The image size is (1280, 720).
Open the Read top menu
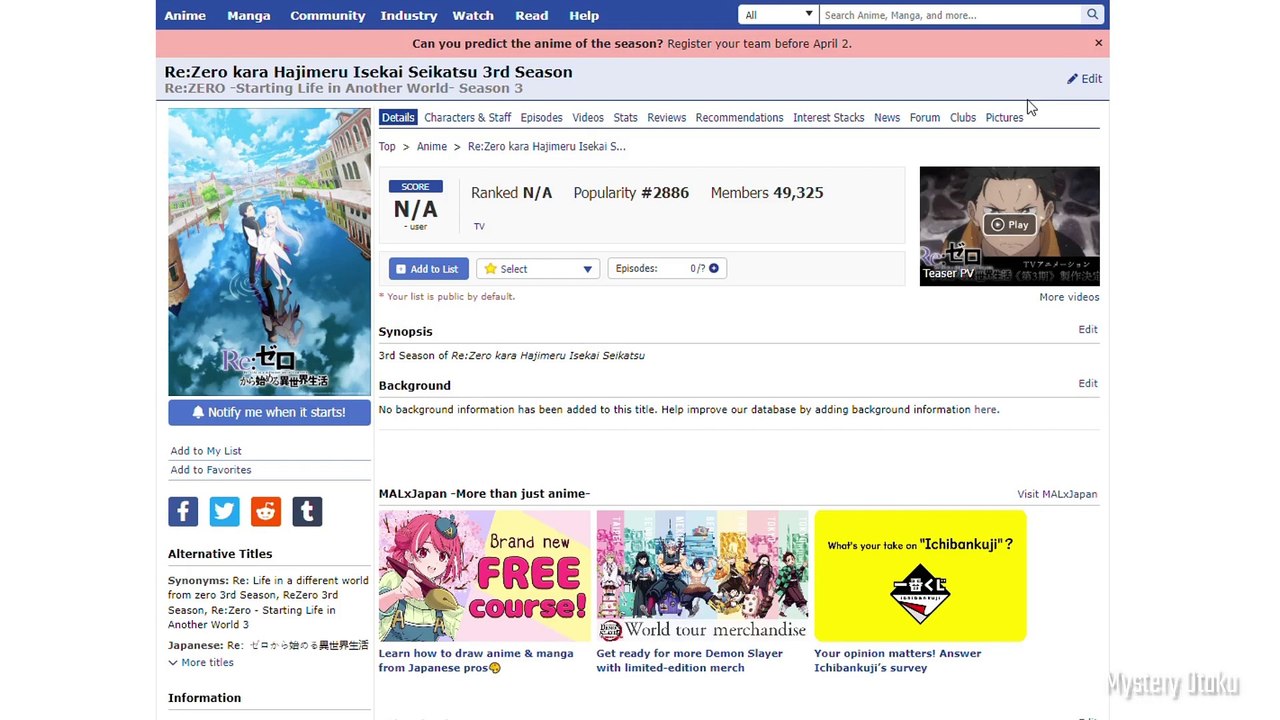(x=532, y=16)
